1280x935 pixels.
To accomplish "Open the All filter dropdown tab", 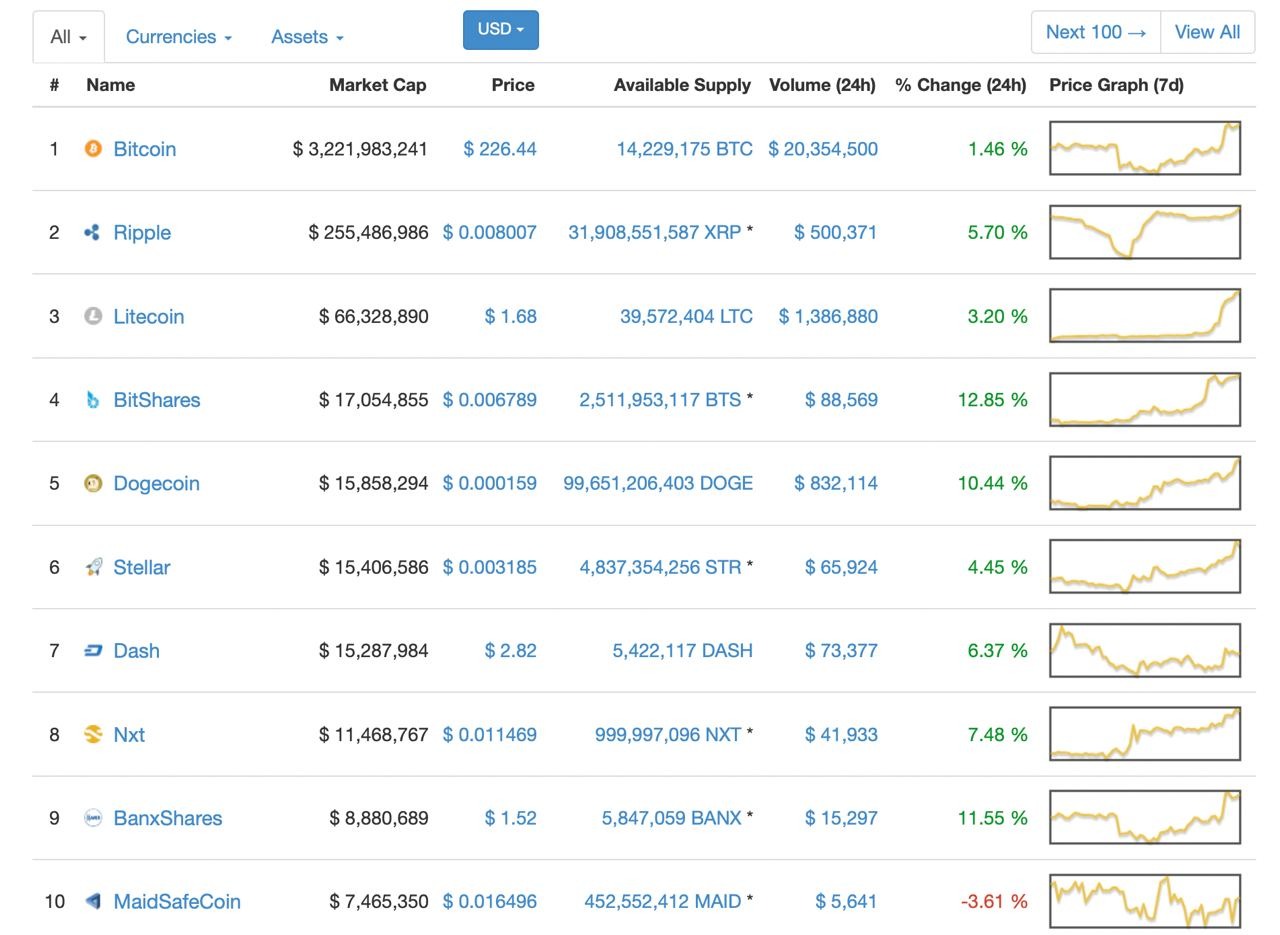I will pos(68,37).
